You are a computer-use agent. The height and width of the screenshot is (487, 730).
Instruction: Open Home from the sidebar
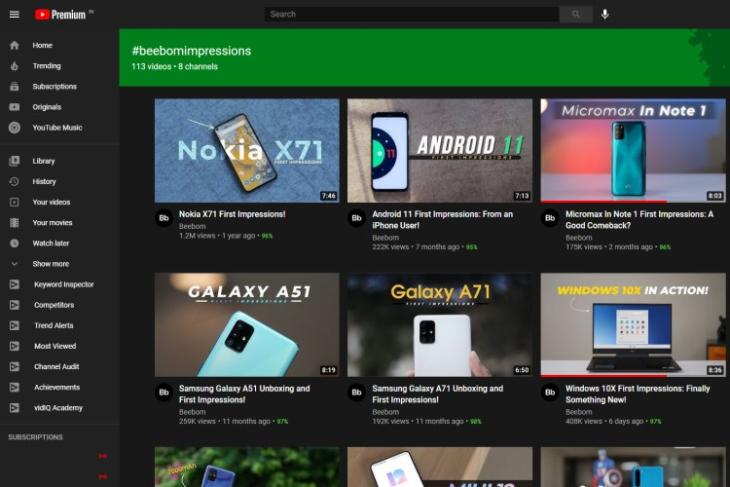[42, 45]
